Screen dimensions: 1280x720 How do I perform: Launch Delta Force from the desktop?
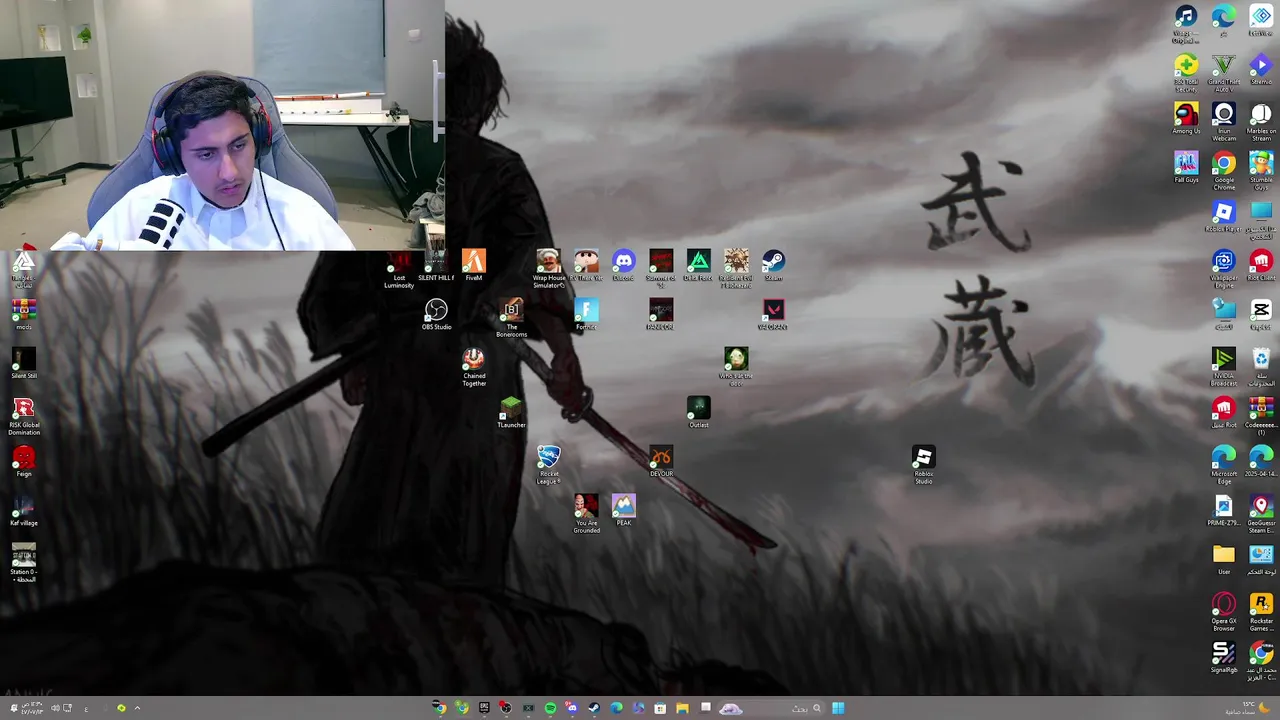pyautogui.click(x=698, y=265)
